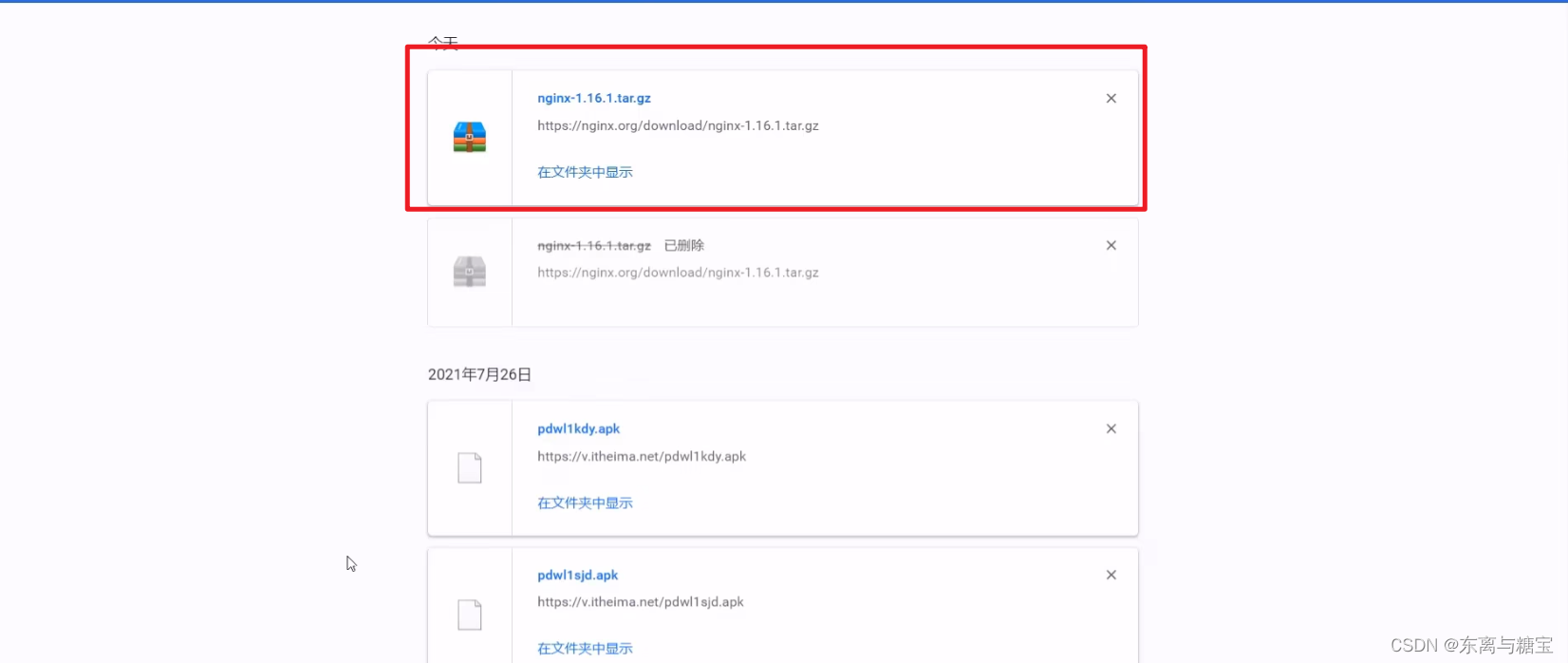Remove pdwl1sjd.apk from the download list

pyautogui.click(x=1111, y=576)
